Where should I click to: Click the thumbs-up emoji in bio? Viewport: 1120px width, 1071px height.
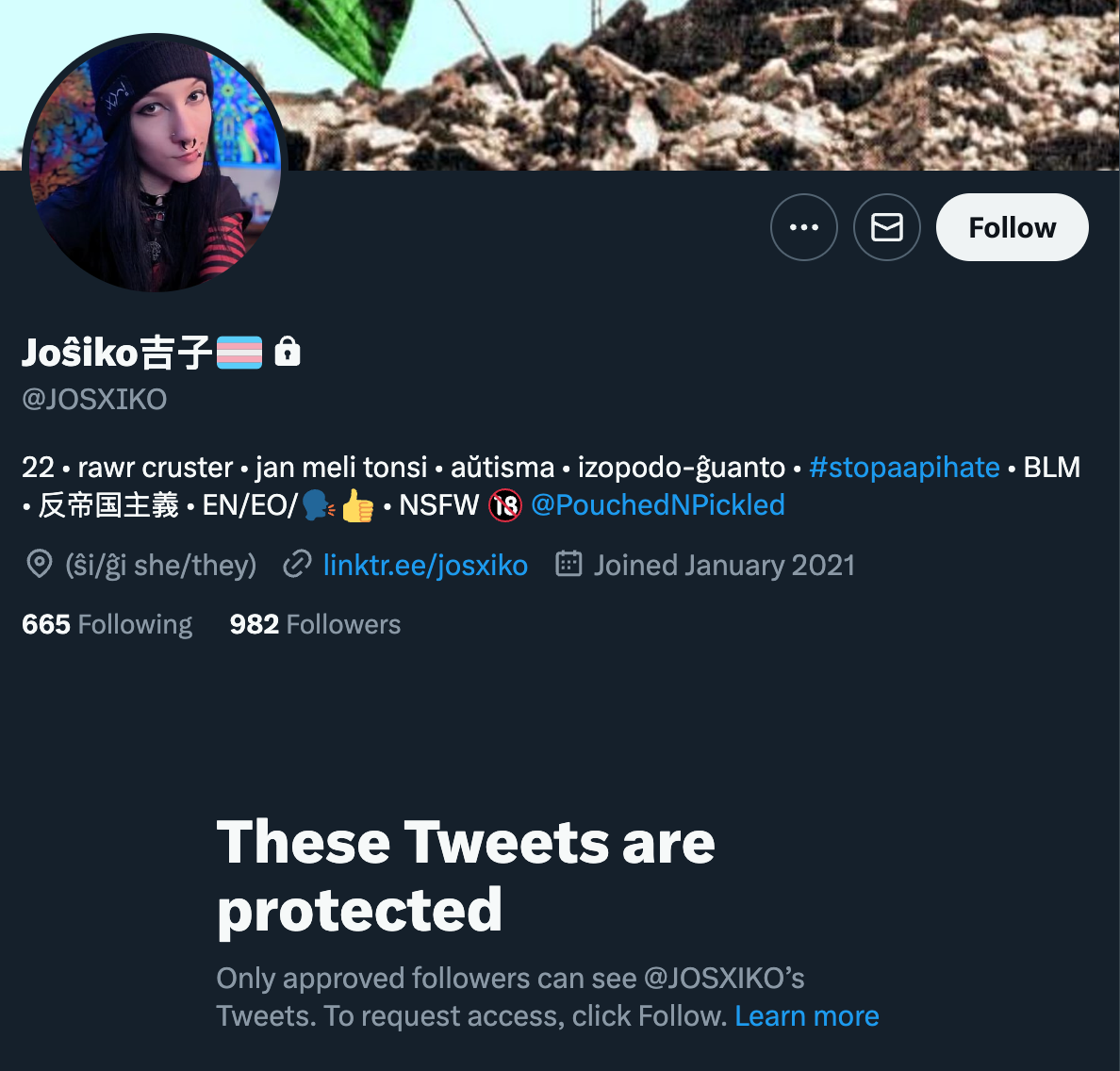click(x=357, y=505)
